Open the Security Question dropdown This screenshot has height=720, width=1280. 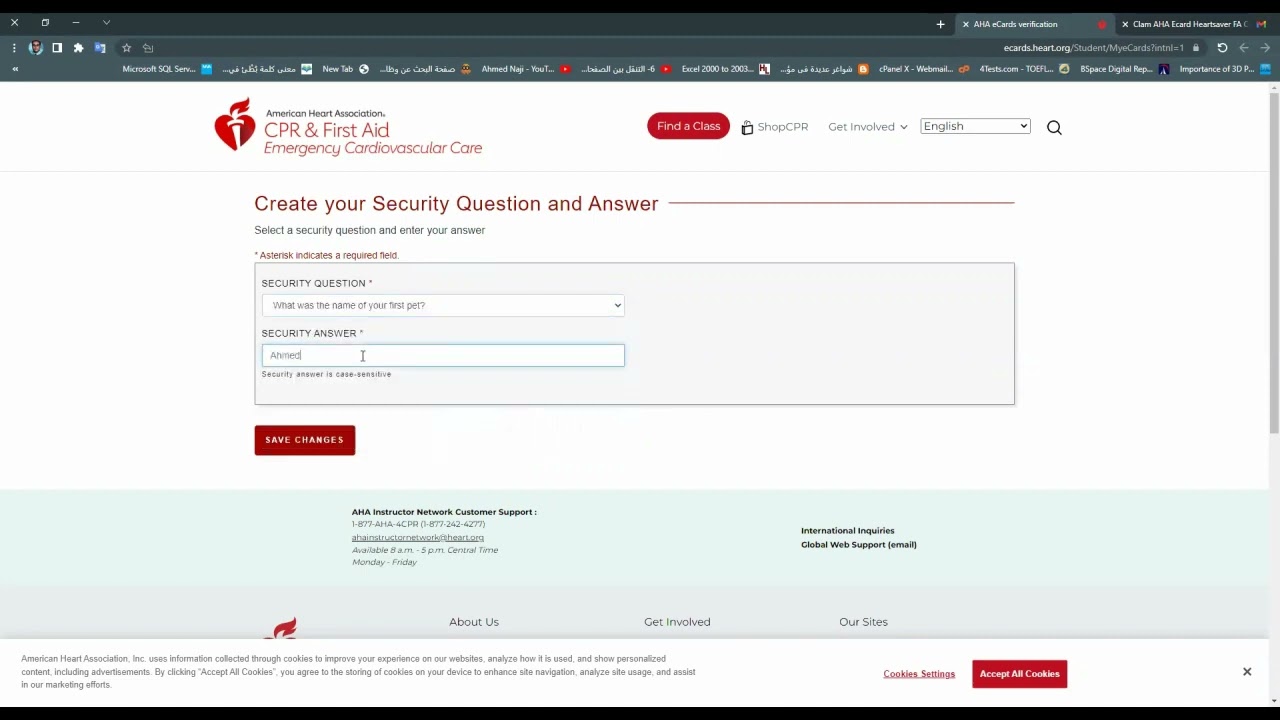(443, 305)
